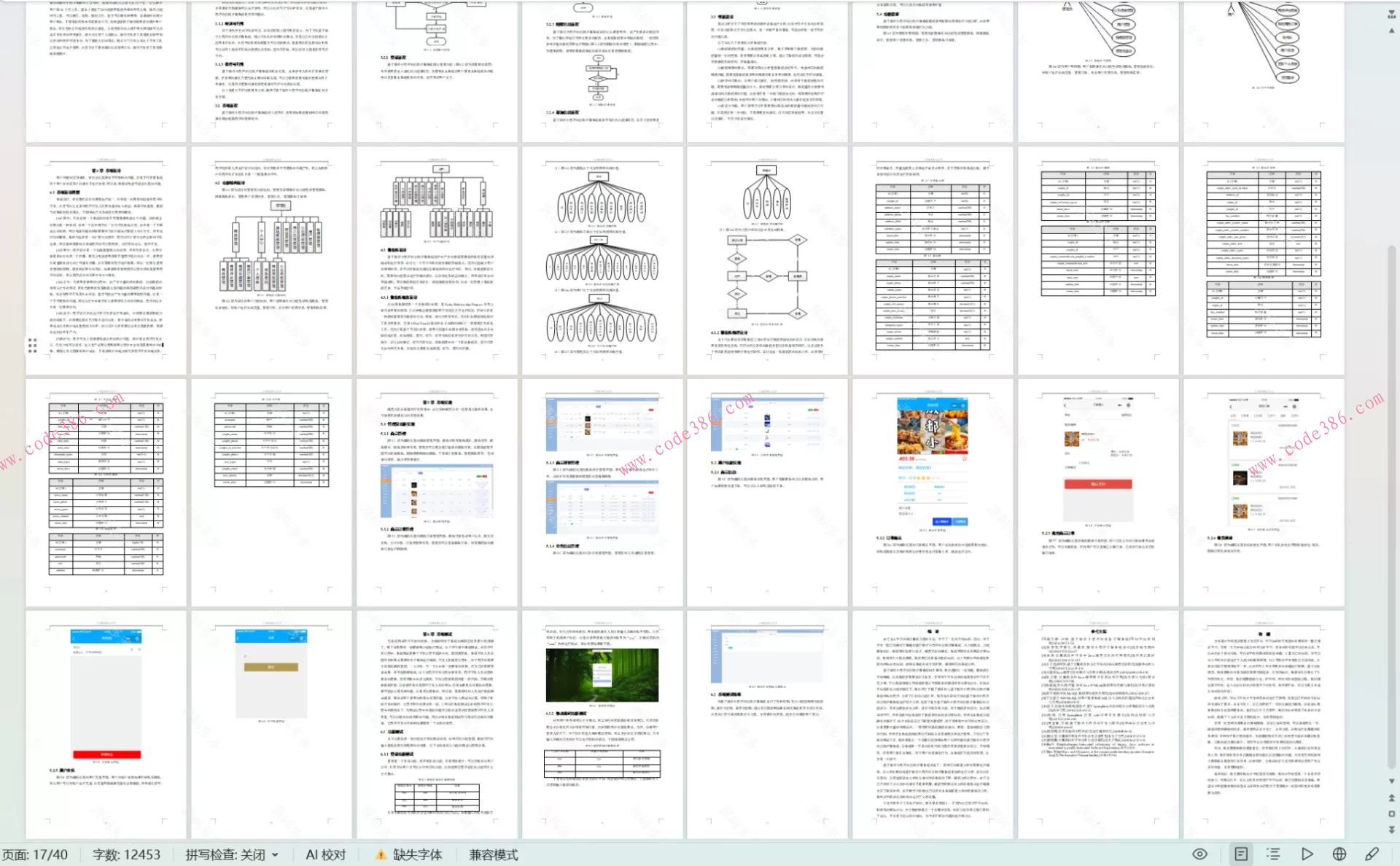Switch to web layout globe icon
The image size is (1400, 866).
coord(1339,854)
